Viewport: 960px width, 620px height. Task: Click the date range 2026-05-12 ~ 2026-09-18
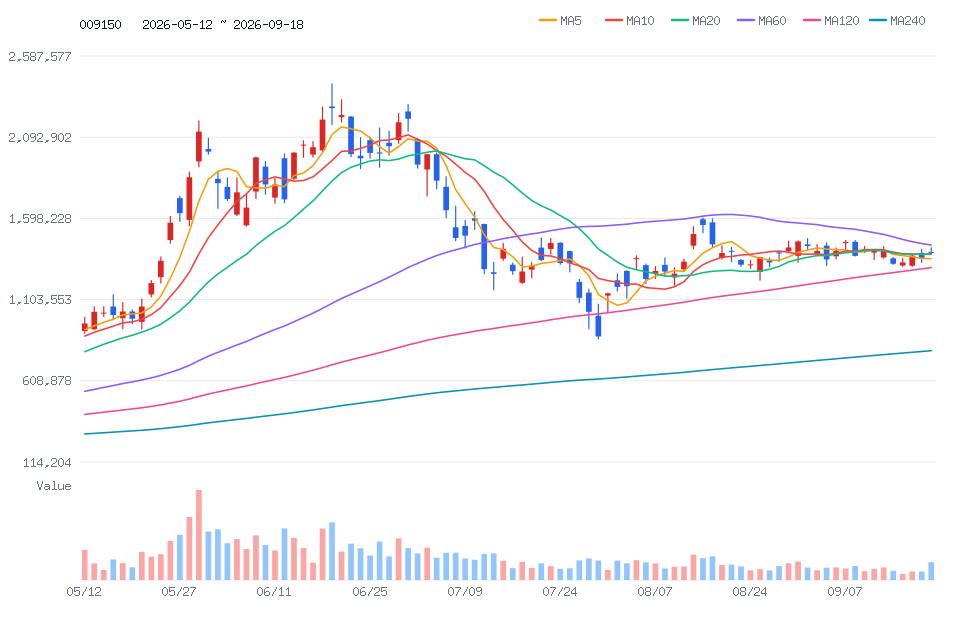click(223, 24)
